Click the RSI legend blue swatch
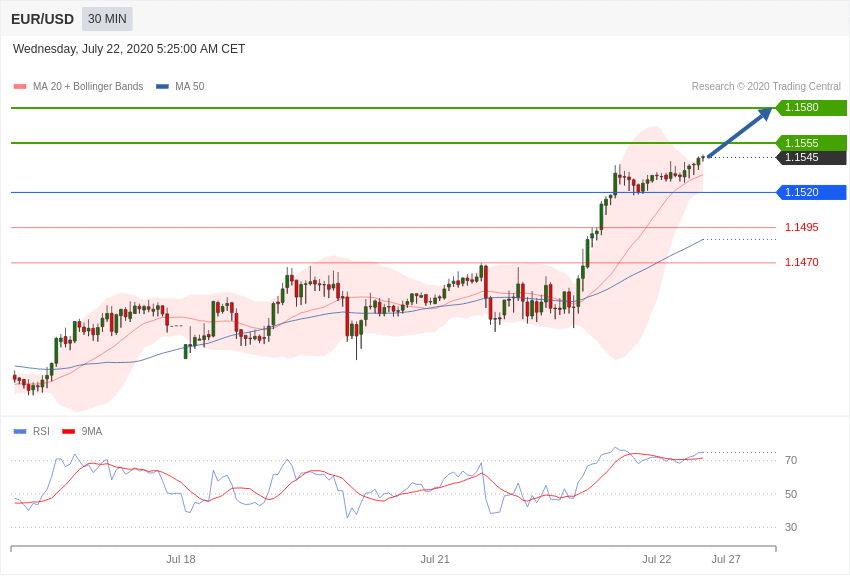 tap(20, 432)
